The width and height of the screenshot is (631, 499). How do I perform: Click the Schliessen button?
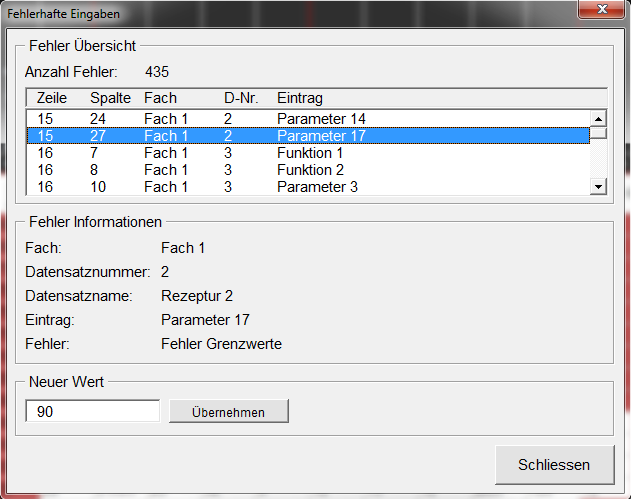554,465
